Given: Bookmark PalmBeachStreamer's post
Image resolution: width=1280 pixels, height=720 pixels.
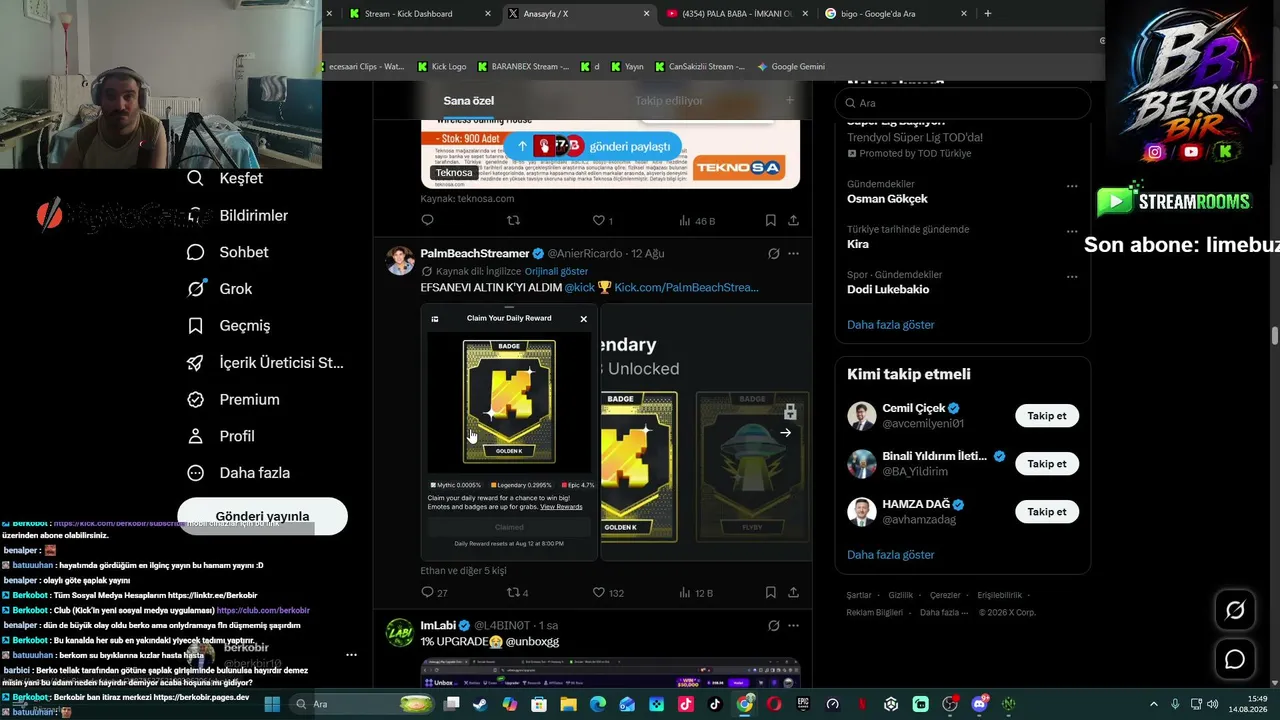Looking at the screenshot, I should [x=770, y=592].
